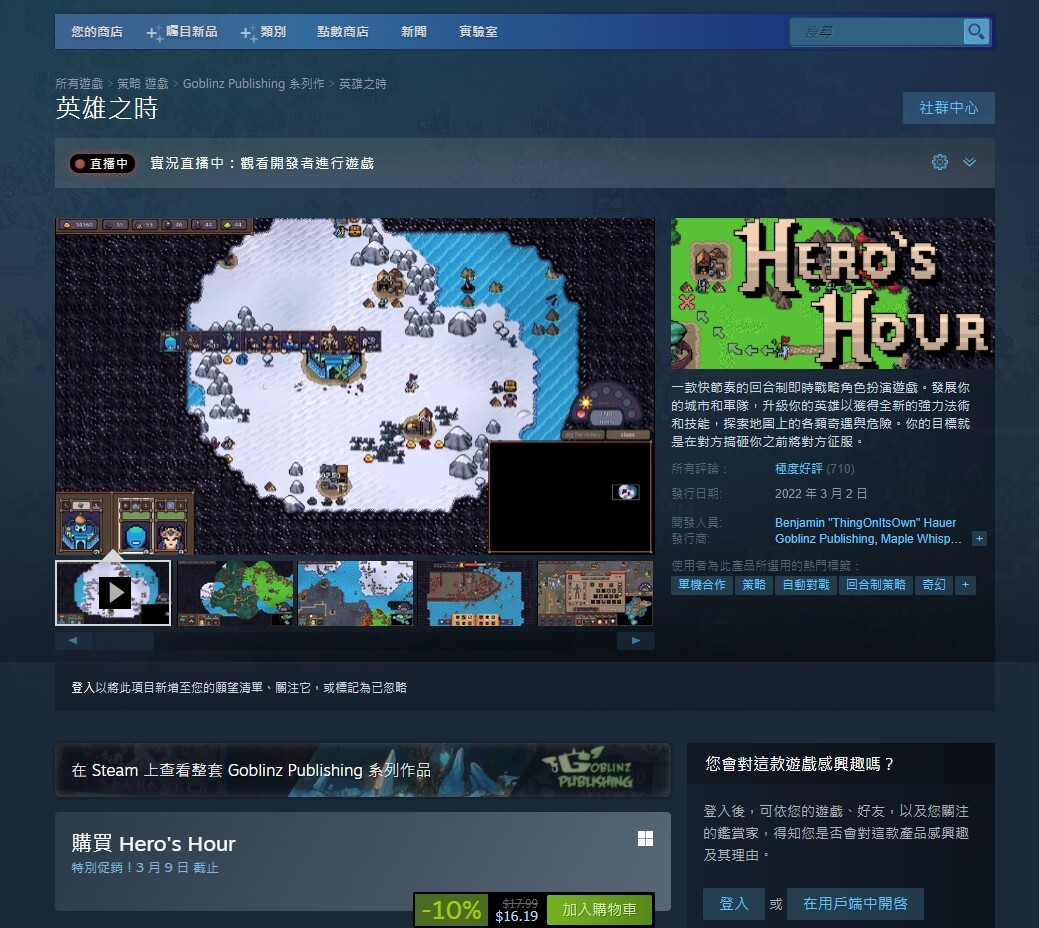Click the 英雄之時 breadcrumb link
Screen dimensions: 1039x928
tap(363, 84)
